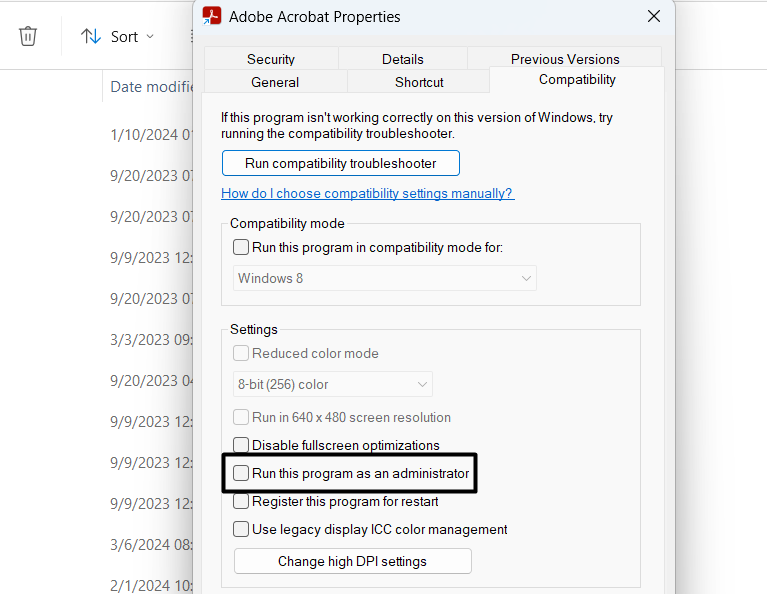Image resolution: width=767 pixels, height=594 pixels.
Task: Switch to the Shortcut tab
Action: (x=419, y=82)
